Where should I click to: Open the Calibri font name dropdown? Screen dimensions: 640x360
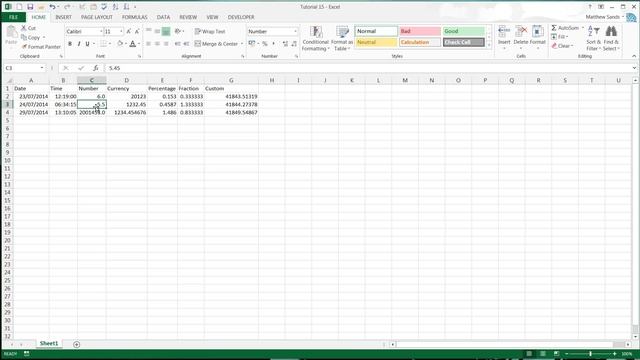click(101, 31)
